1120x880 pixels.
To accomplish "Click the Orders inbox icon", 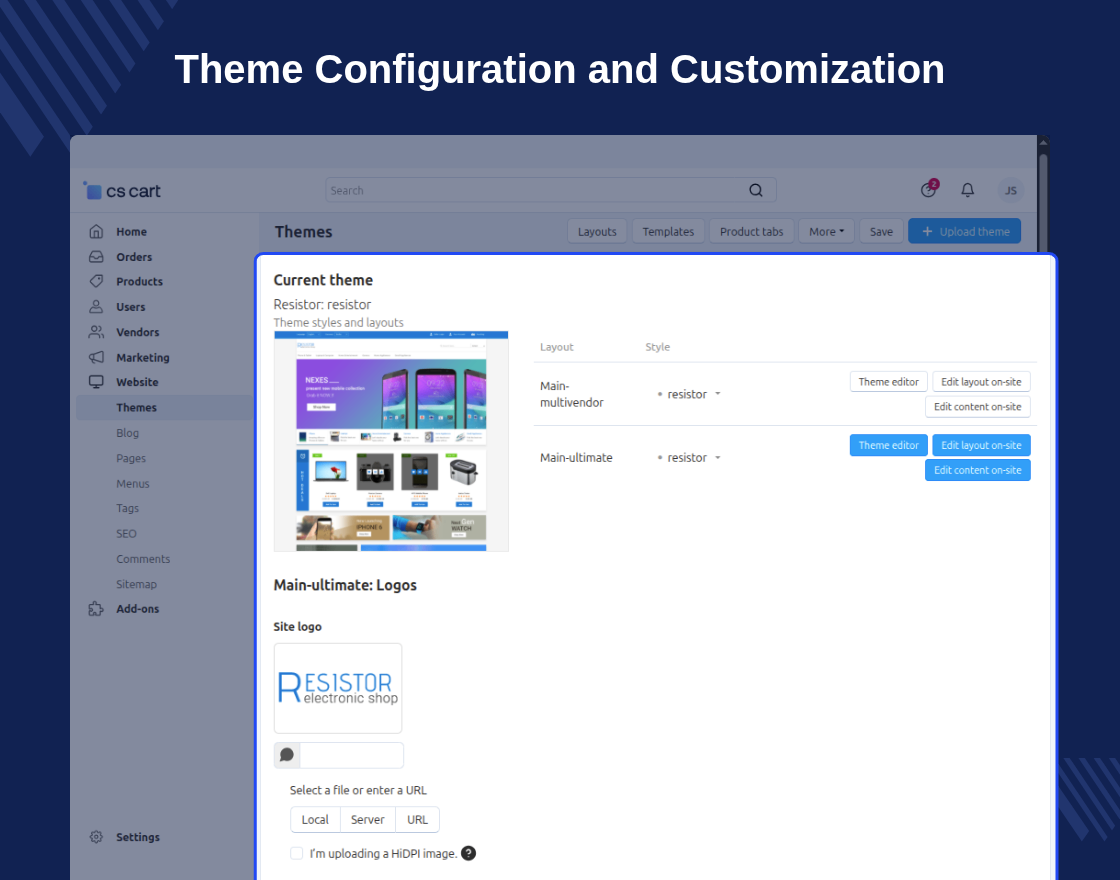I will pyautogui.click(x=96, y=256).
